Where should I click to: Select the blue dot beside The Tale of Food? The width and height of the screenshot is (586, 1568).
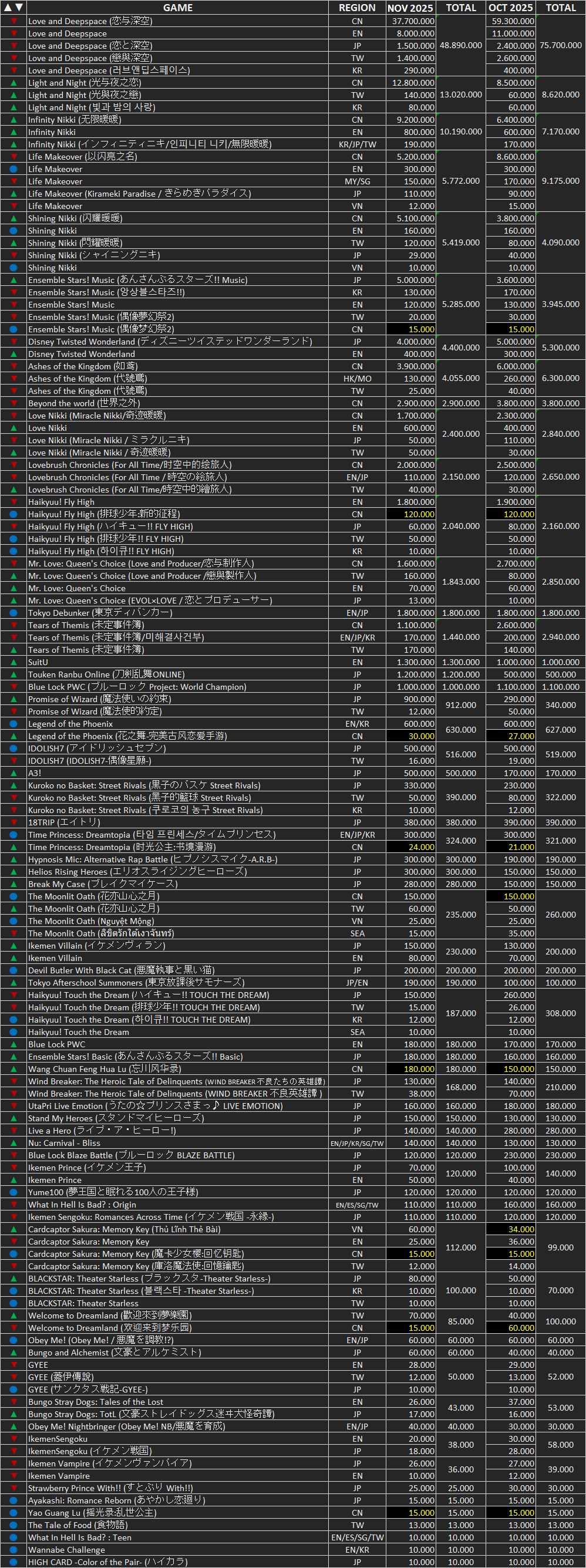pos(14,1525)
